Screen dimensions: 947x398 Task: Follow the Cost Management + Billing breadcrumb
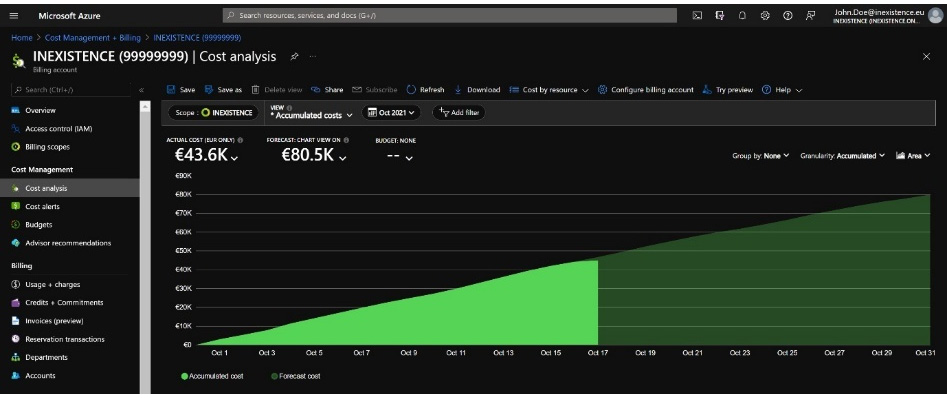92,37
